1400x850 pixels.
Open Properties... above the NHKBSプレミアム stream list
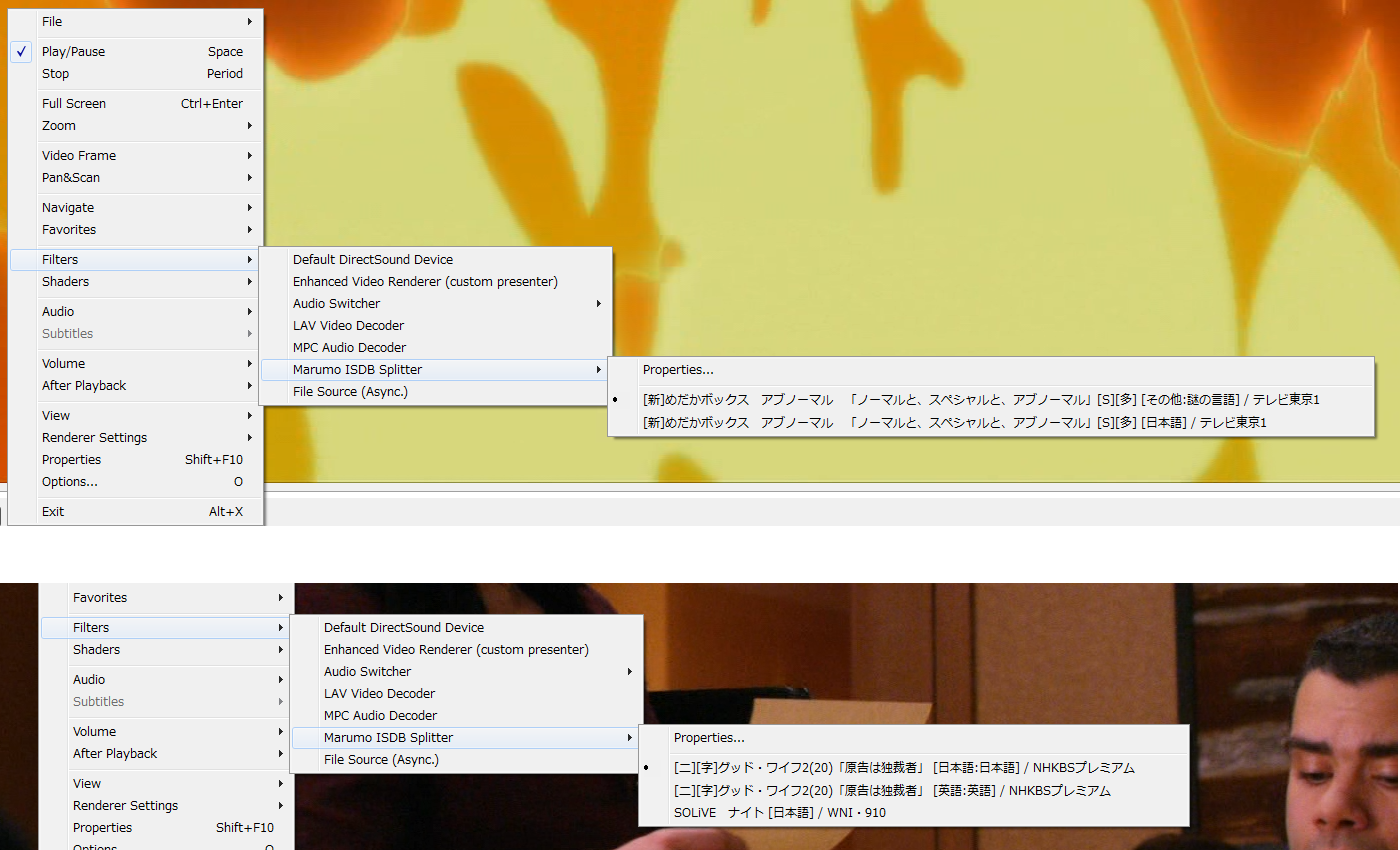(x=709, y=738)
